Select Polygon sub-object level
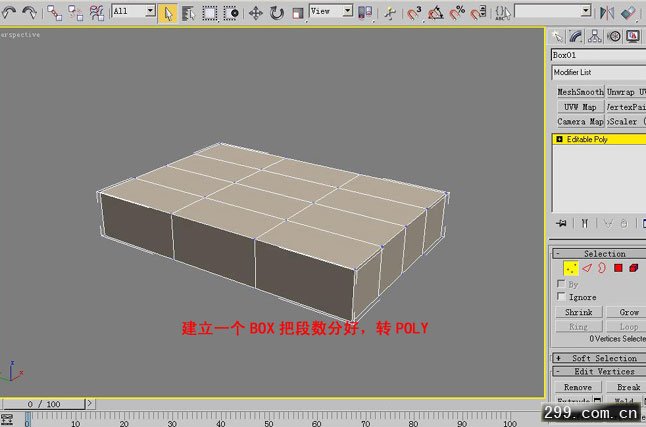Viewport: 646px width, 427px height. coord(618,268)
